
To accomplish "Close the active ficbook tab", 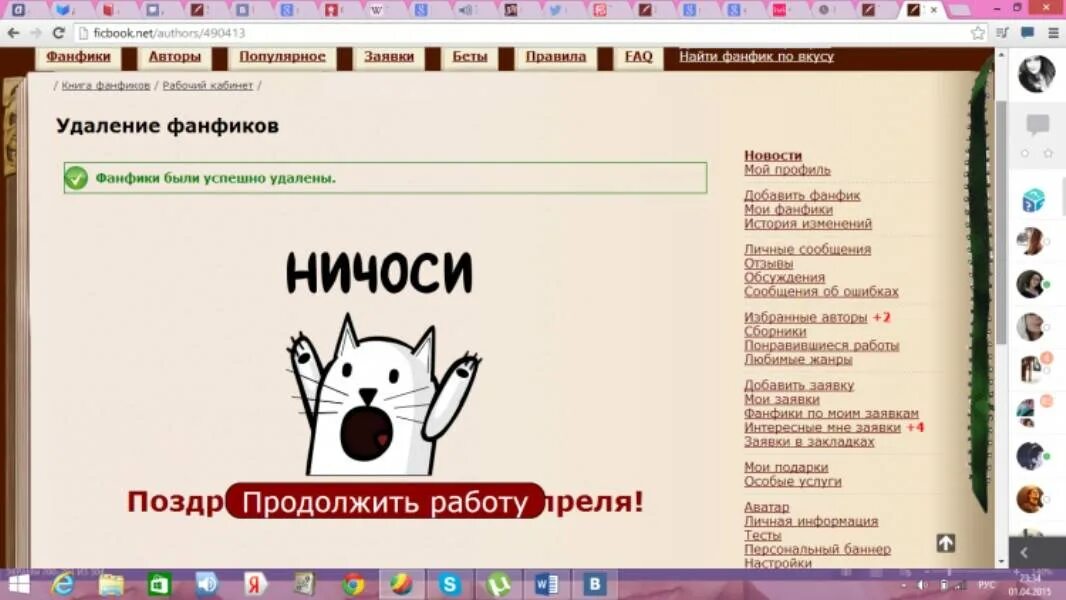I will (933, 10).
